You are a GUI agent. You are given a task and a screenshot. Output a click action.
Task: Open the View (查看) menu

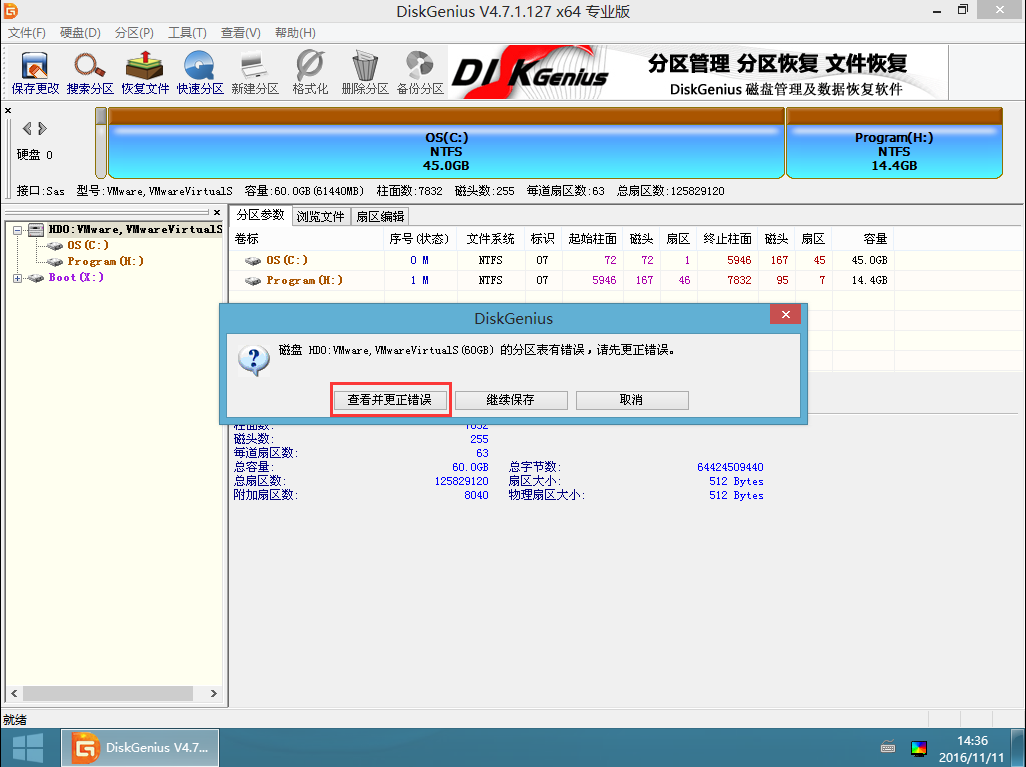(241, 33)
